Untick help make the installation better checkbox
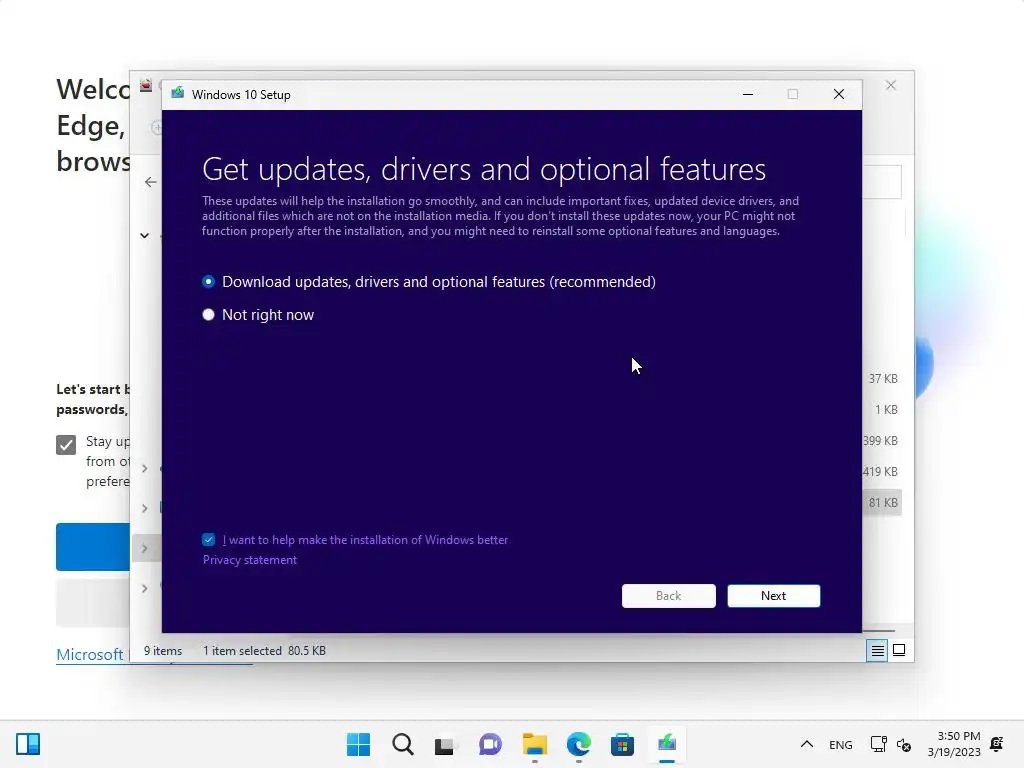Screen dimensions: 1024x768 pyautogui.click(x=208, y=539)
